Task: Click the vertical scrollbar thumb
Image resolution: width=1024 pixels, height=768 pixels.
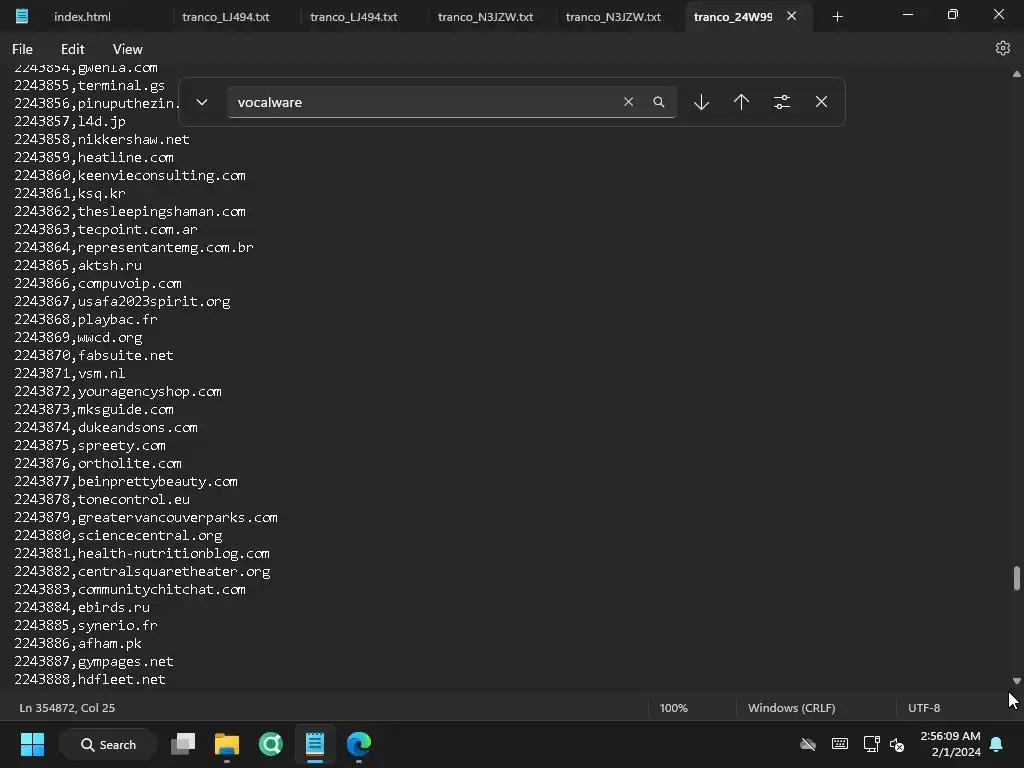Action: tap(1016, 578)
